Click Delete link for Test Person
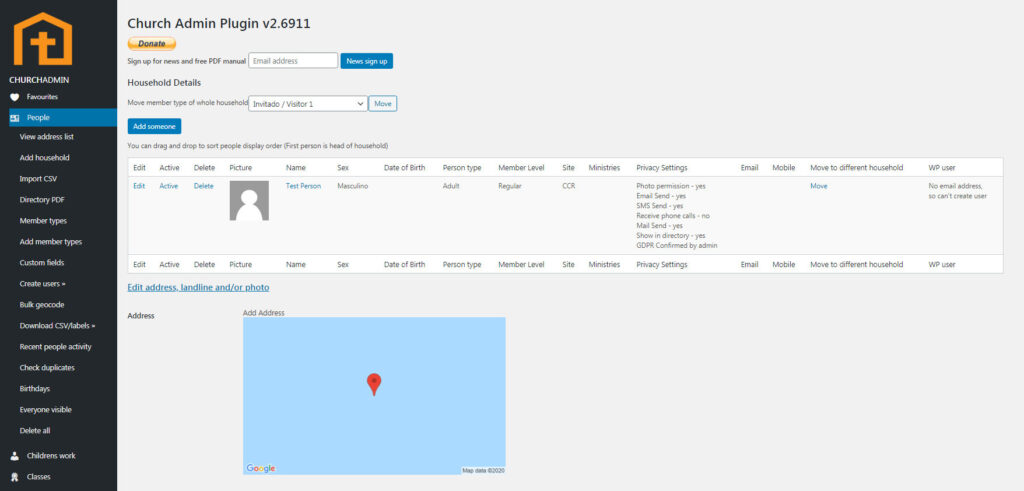The image size is (1024, 491). coord(203,186)
